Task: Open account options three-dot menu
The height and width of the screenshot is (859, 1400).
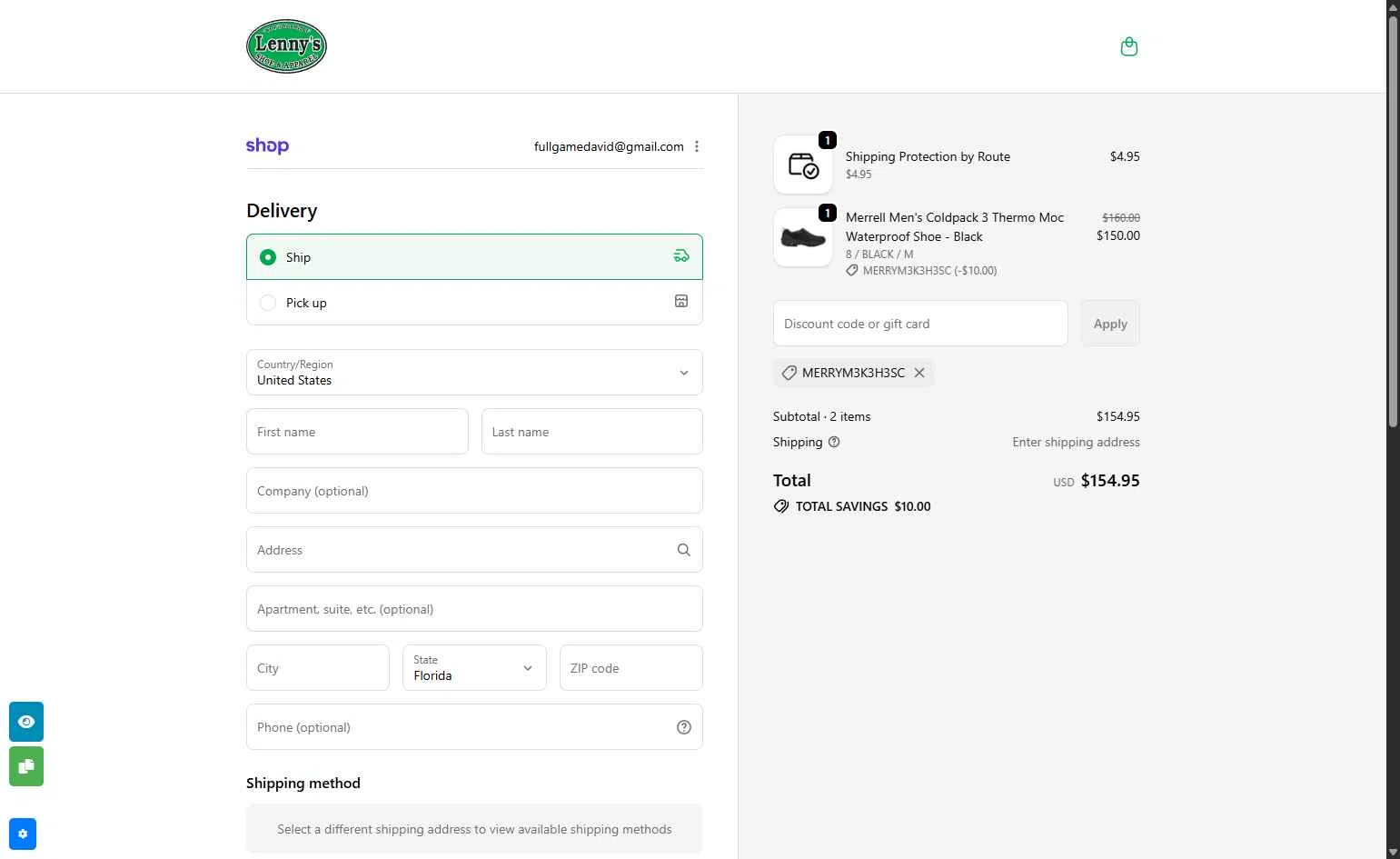Action: (x=697, y=146)
